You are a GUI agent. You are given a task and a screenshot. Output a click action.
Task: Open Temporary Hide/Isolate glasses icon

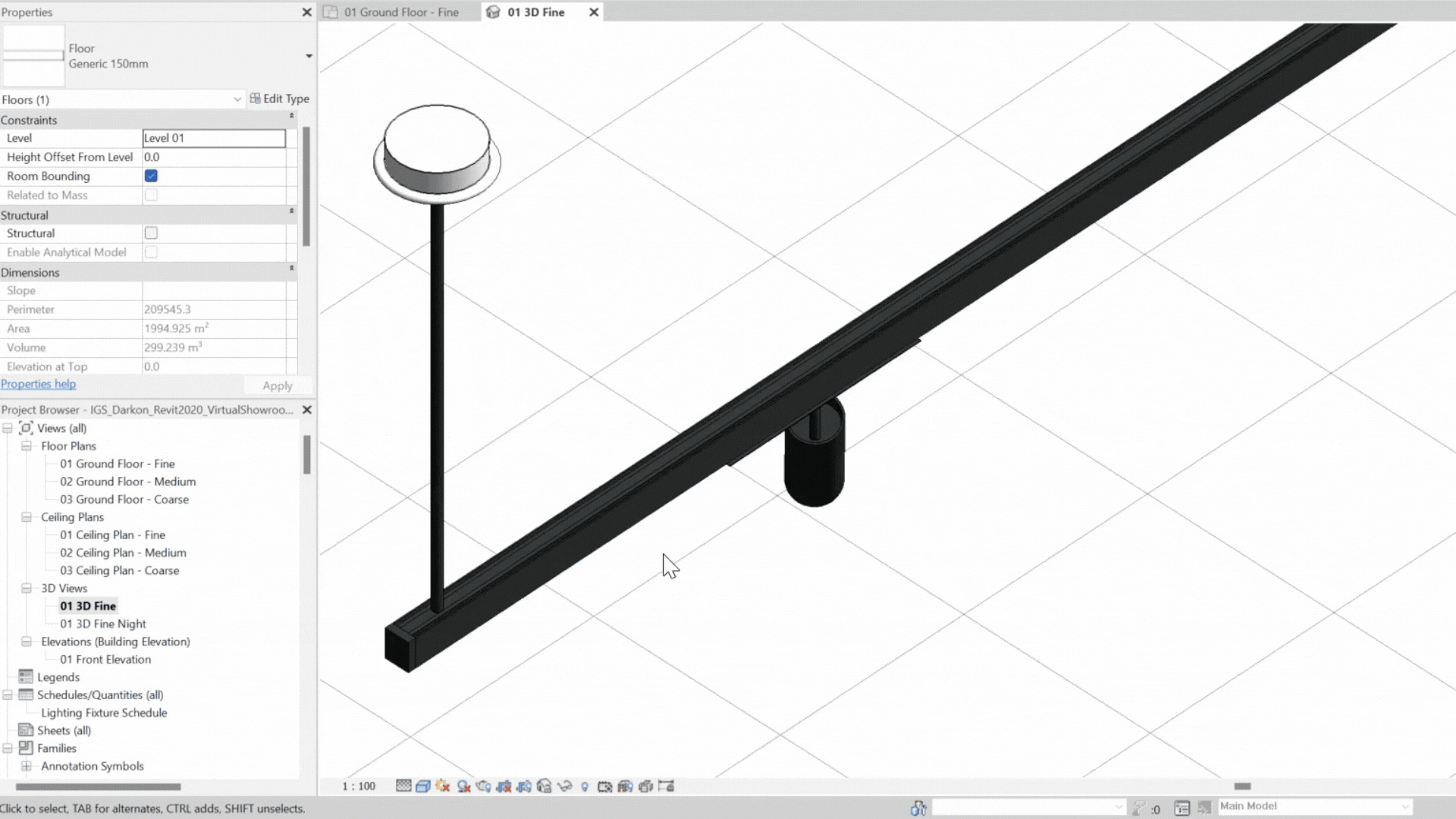coord(564,786)
